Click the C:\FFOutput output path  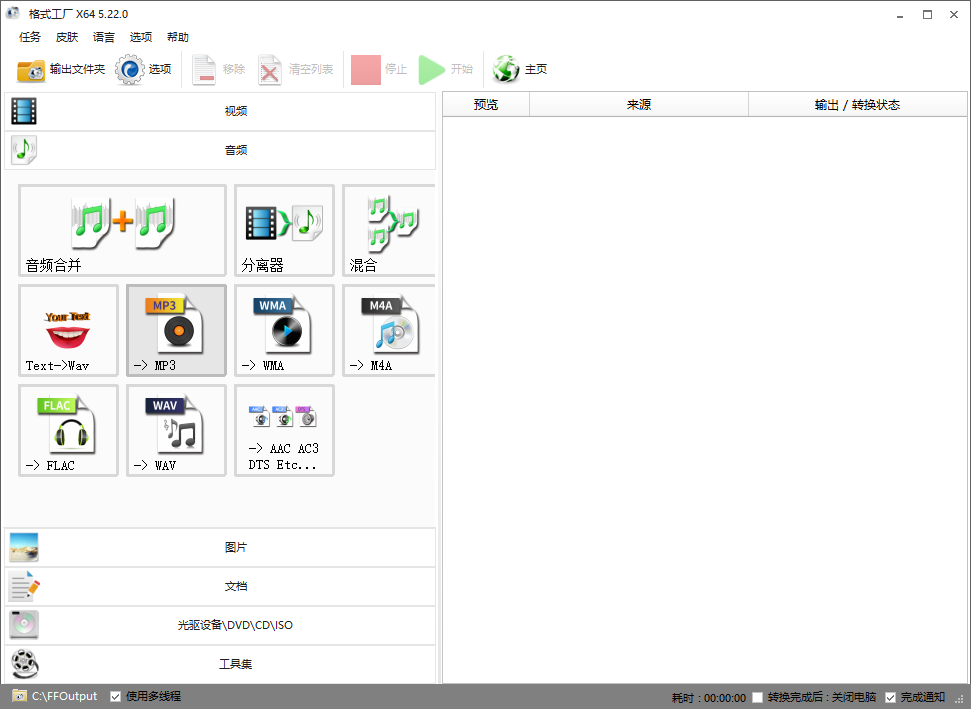click(x=55, y=695)
